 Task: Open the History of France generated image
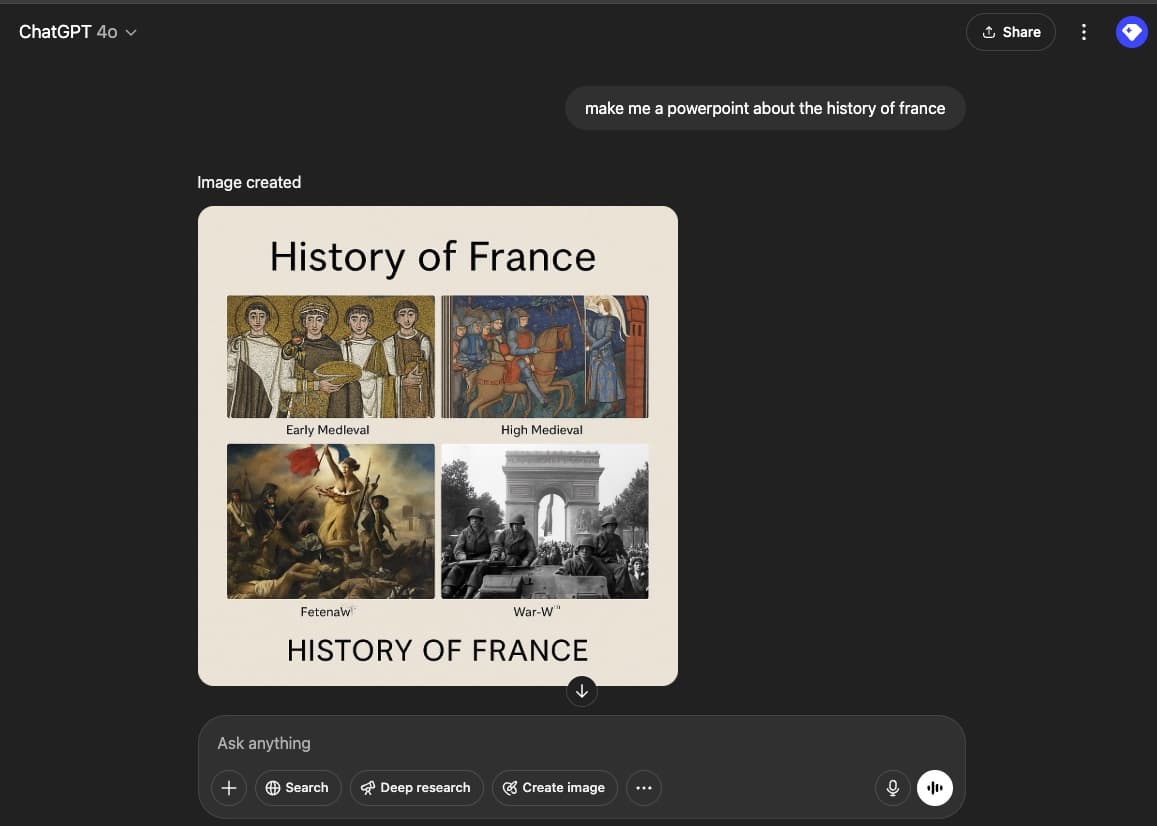click(x=437, y=445)
